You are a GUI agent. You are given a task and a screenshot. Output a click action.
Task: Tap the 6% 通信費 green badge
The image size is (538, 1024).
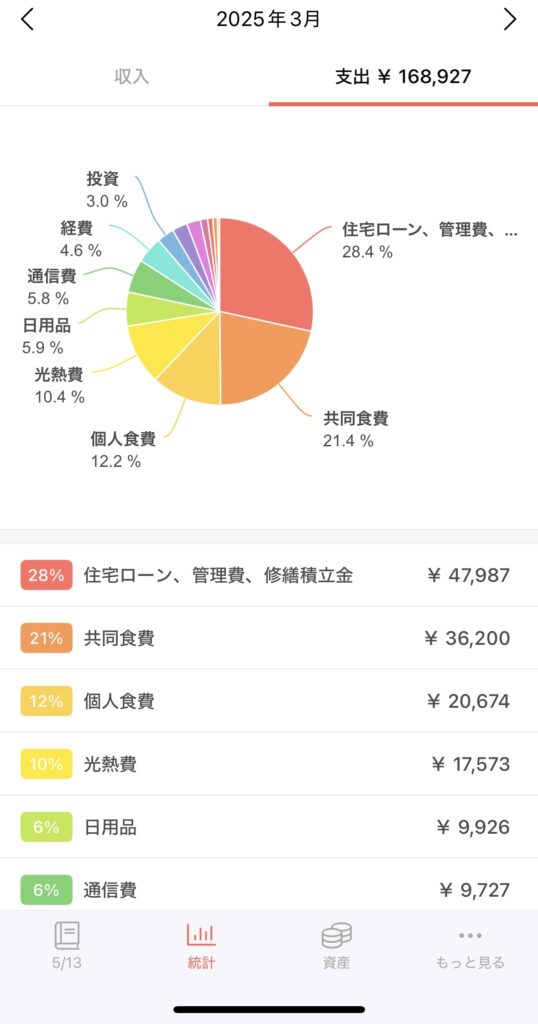click(x=46, y=889)
